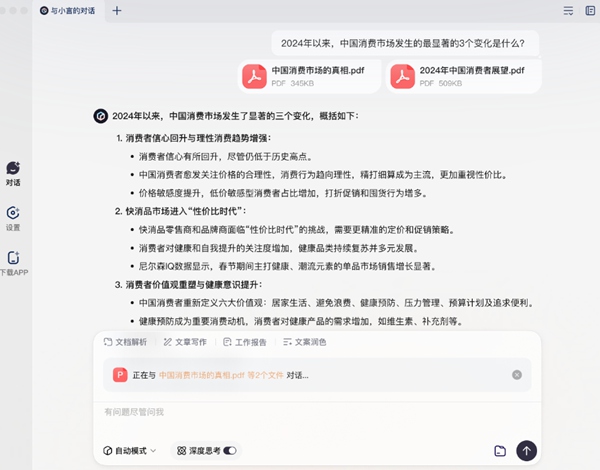Click the bullet starting 快消品零售商和品牌商面临
The image size is (600, 470).
297,230
